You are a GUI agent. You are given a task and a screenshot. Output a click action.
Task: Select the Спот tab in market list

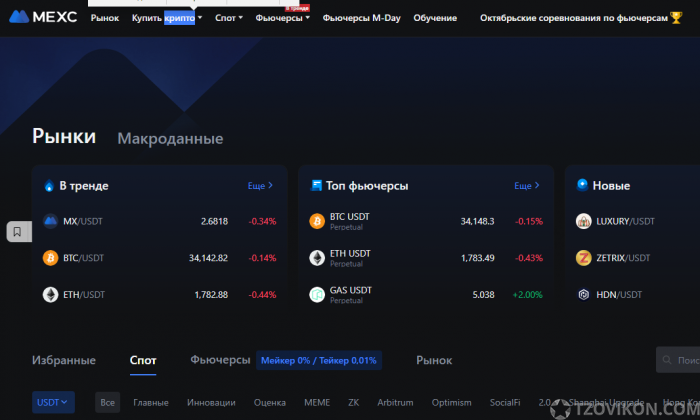click(x=143, y=360)
